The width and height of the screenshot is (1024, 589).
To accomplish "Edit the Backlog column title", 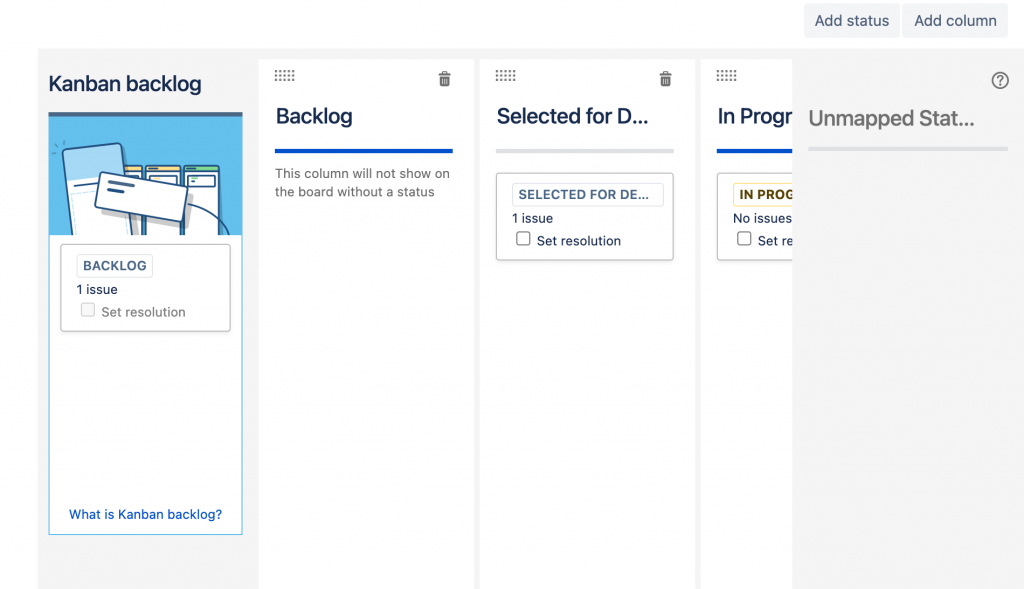I will tap(314, 116).
